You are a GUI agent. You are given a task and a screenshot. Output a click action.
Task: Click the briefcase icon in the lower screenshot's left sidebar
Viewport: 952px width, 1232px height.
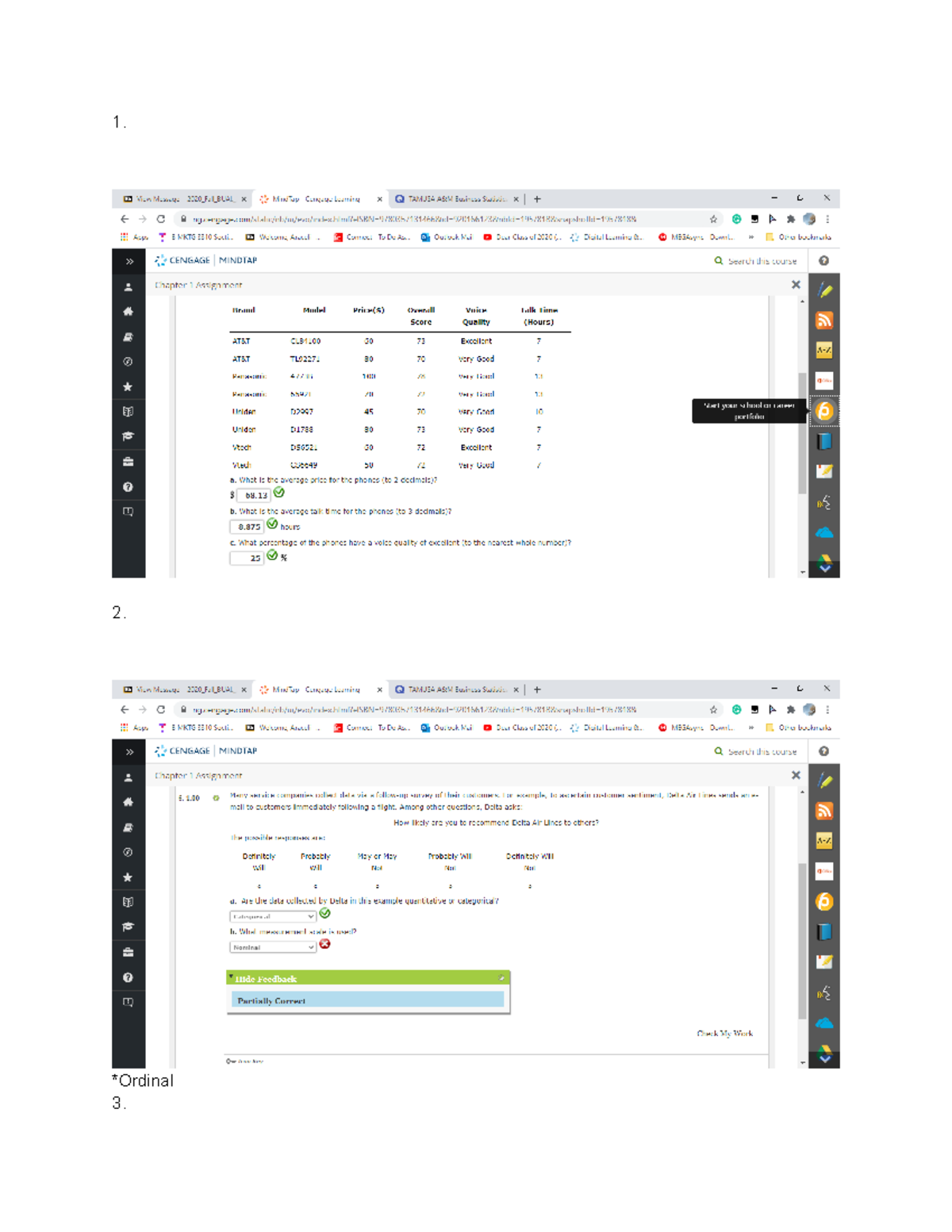[x=128, y=952]
